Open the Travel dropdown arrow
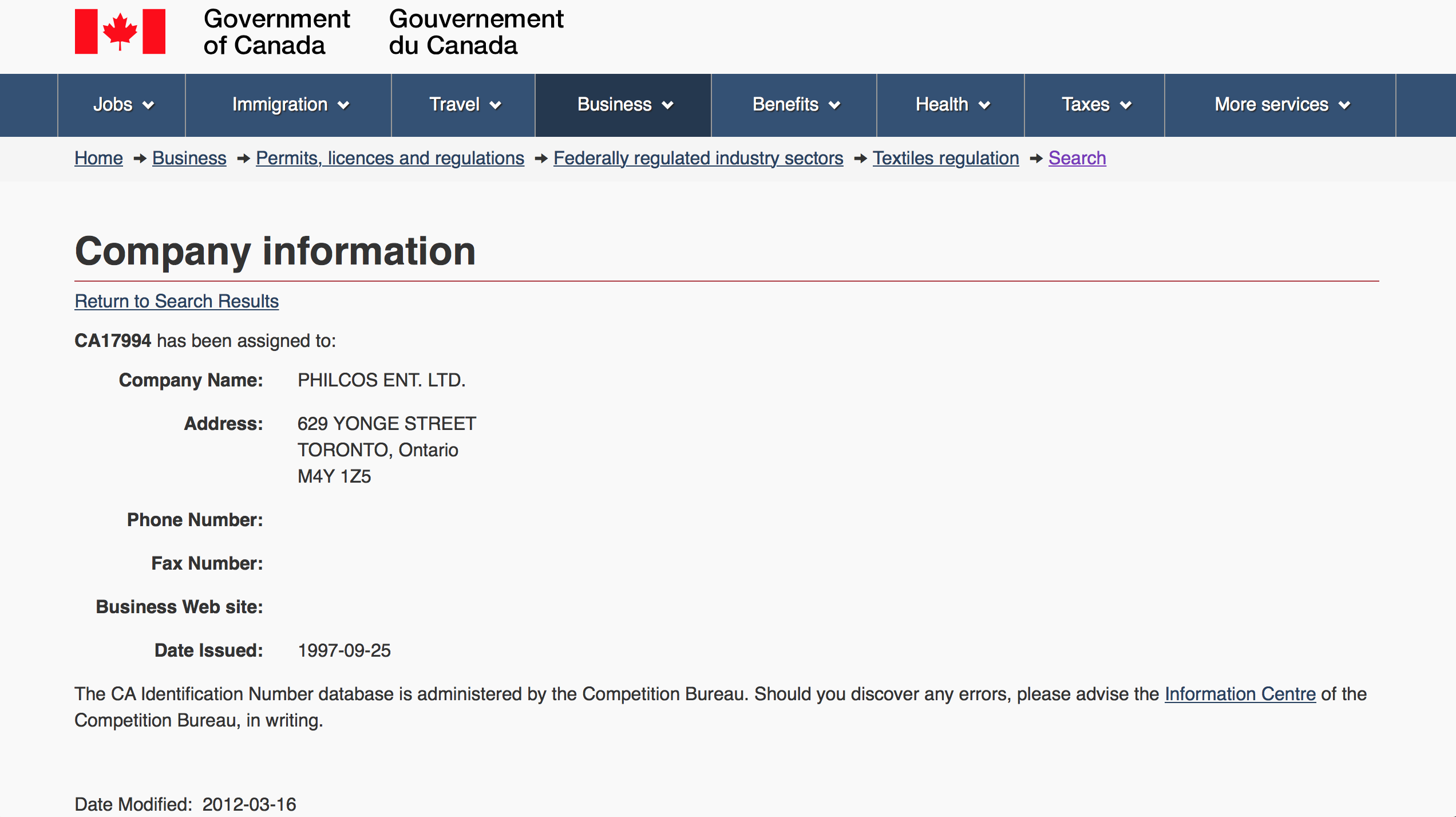 click(496, 105)
